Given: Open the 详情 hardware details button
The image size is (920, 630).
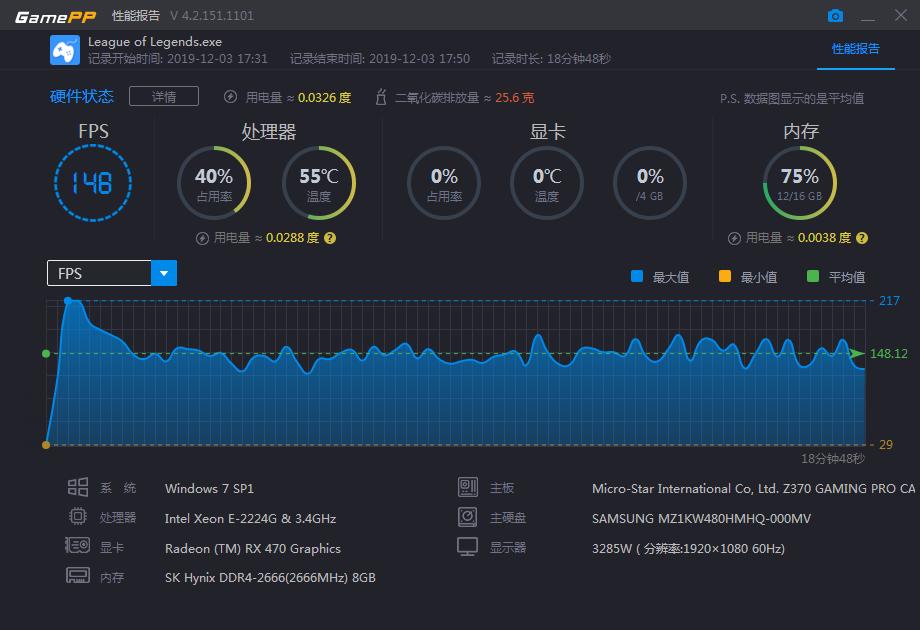Looking at the screenshot, I should click(x=164, y=96).
